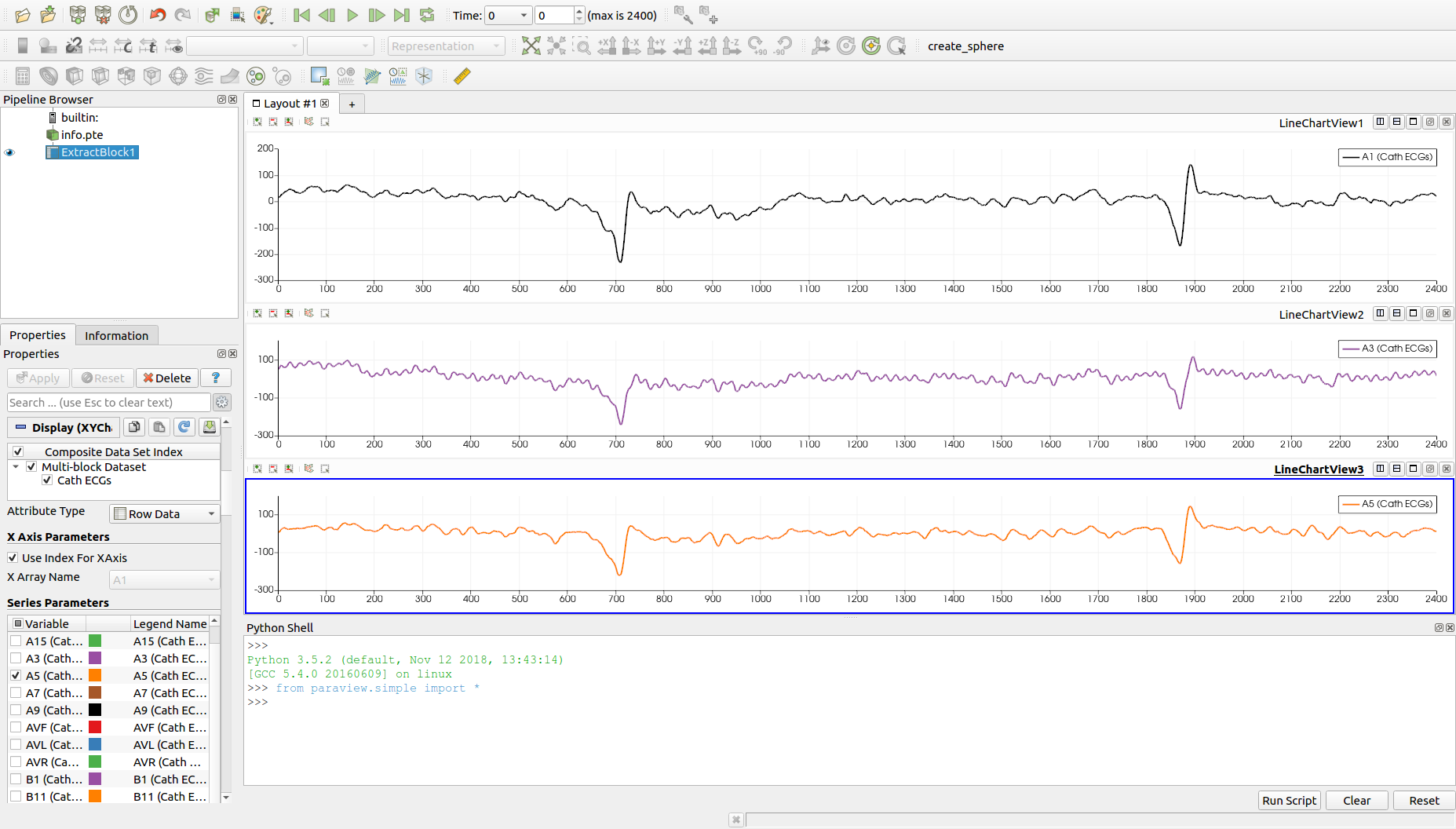
Task: Enable the A7 series checkbox
Action: (x=16, y=693)
